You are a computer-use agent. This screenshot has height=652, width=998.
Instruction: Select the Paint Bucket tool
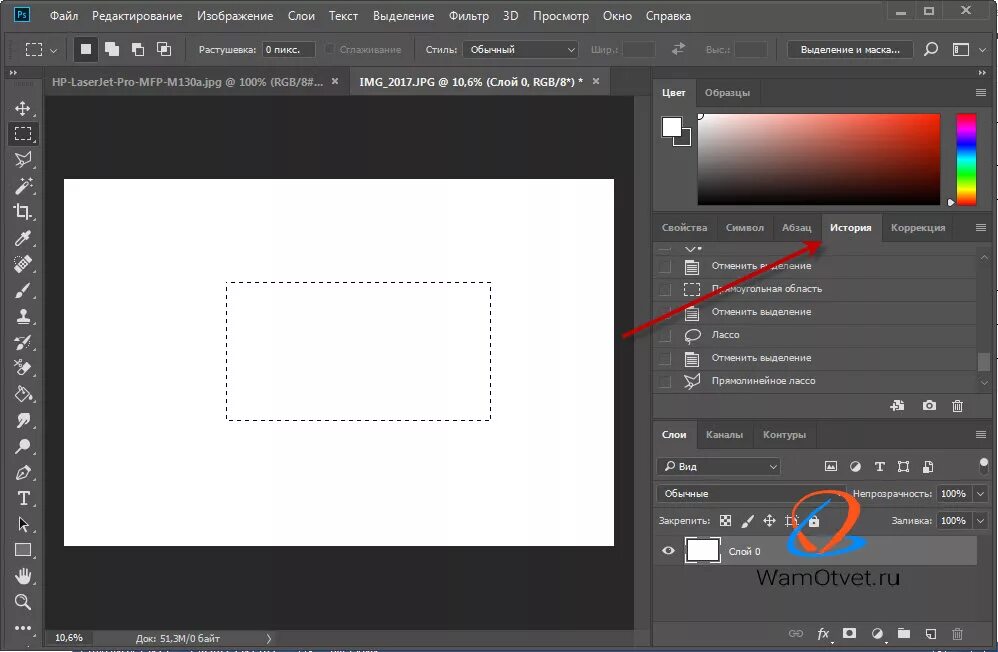(23, 394)
